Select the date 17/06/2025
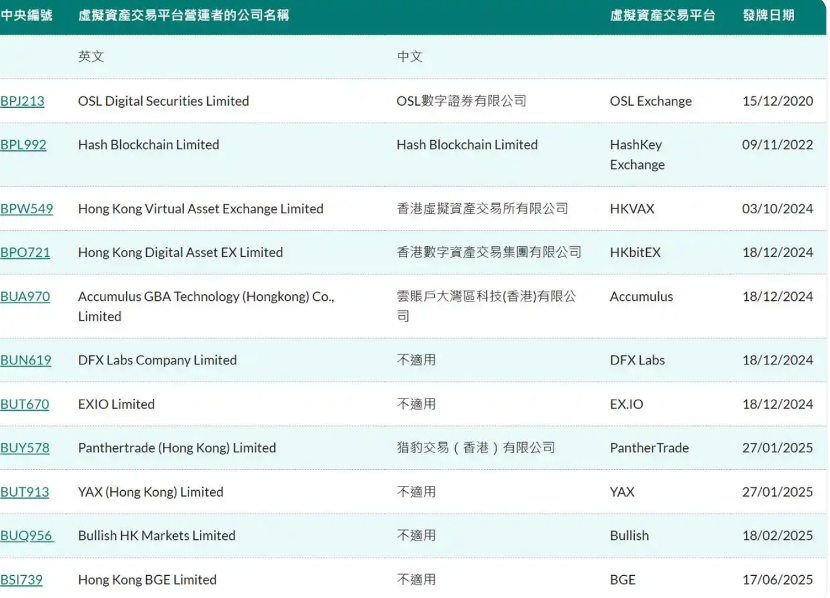The width and height of the screenshot is (830, 598). click(x=778, y=580)
